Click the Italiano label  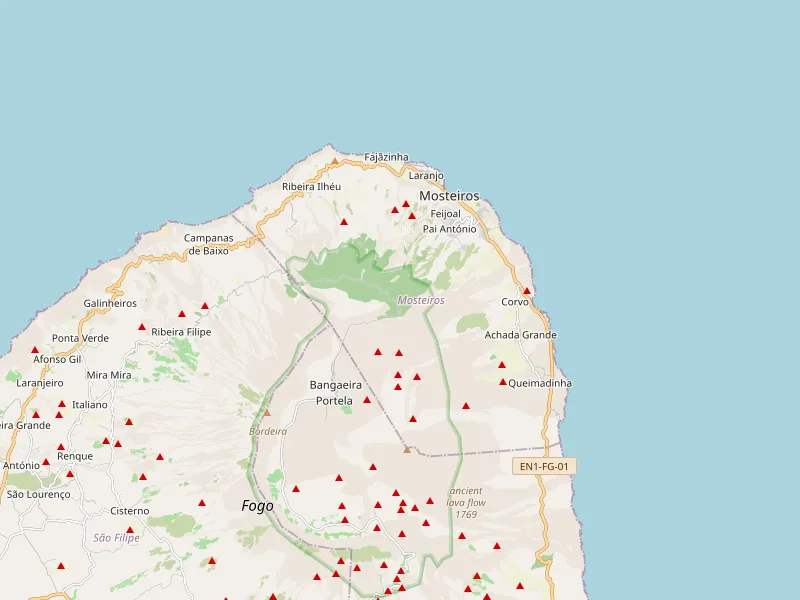90,405
